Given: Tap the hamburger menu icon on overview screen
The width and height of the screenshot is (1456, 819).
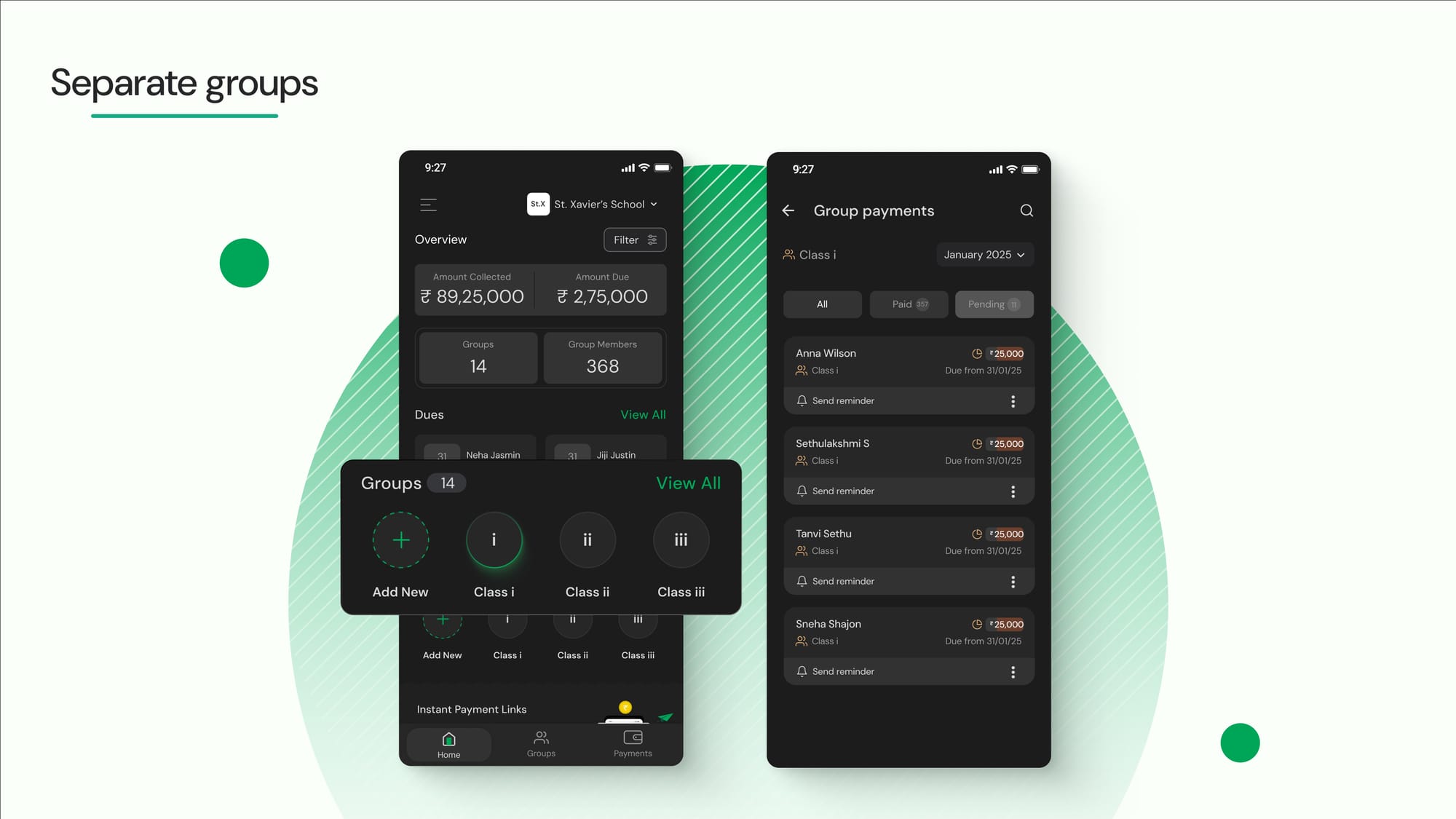Looking at the screenshot, I should 428,204.
